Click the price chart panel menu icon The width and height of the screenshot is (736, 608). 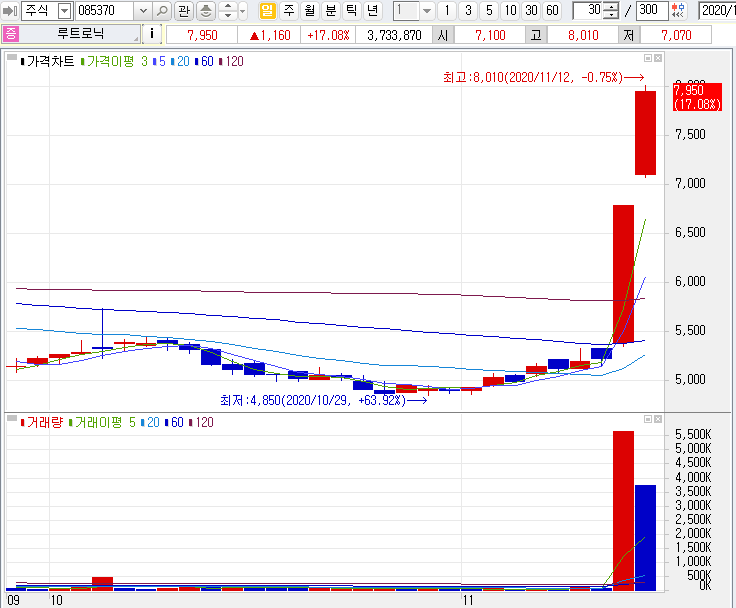click(12, 58)
